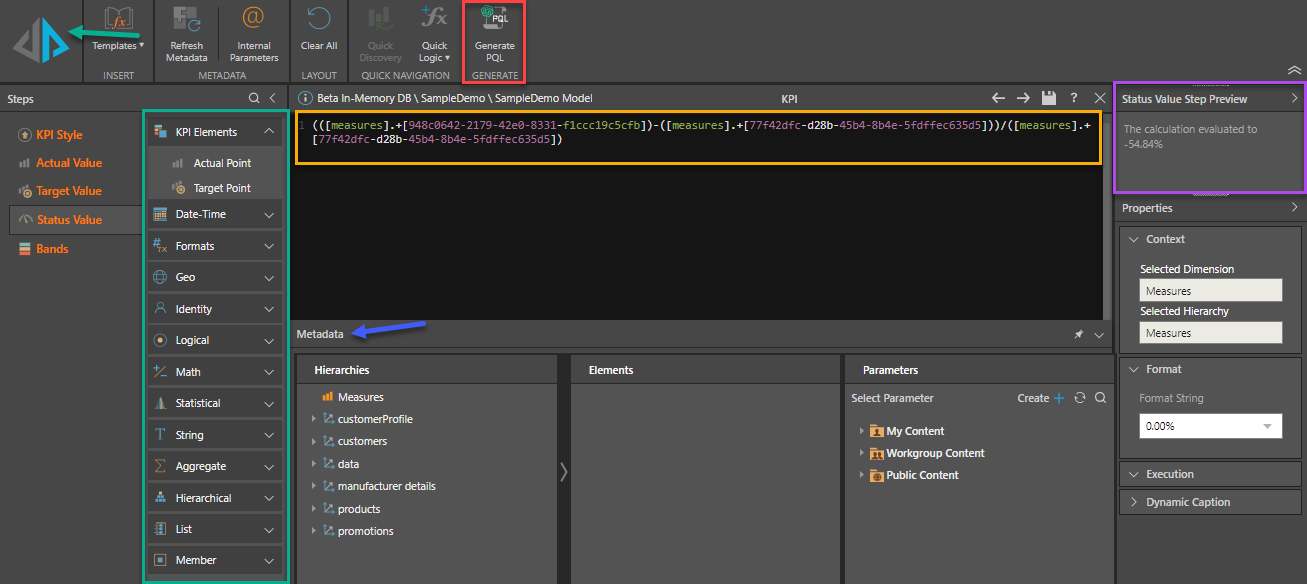1307x584 pixels.
Task: Expand the Public Content folder
Action: [861, 475]
